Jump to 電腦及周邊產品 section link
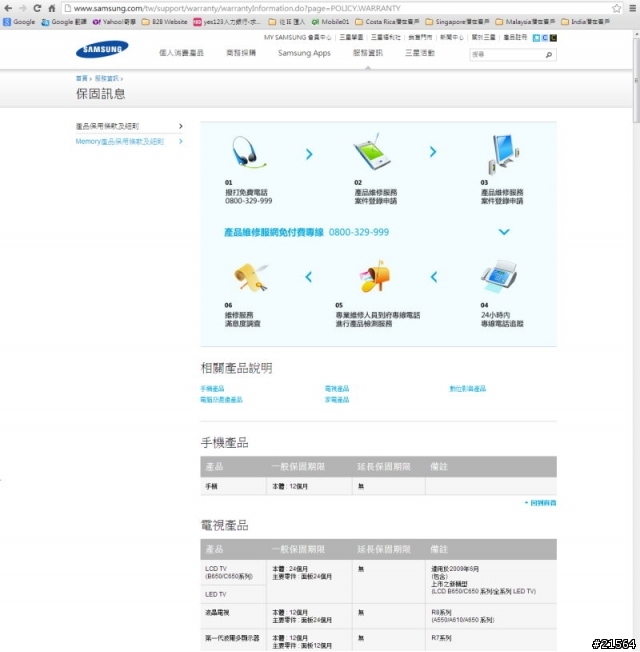This screenshot has width=640, height=652. [x=221, y=400]
